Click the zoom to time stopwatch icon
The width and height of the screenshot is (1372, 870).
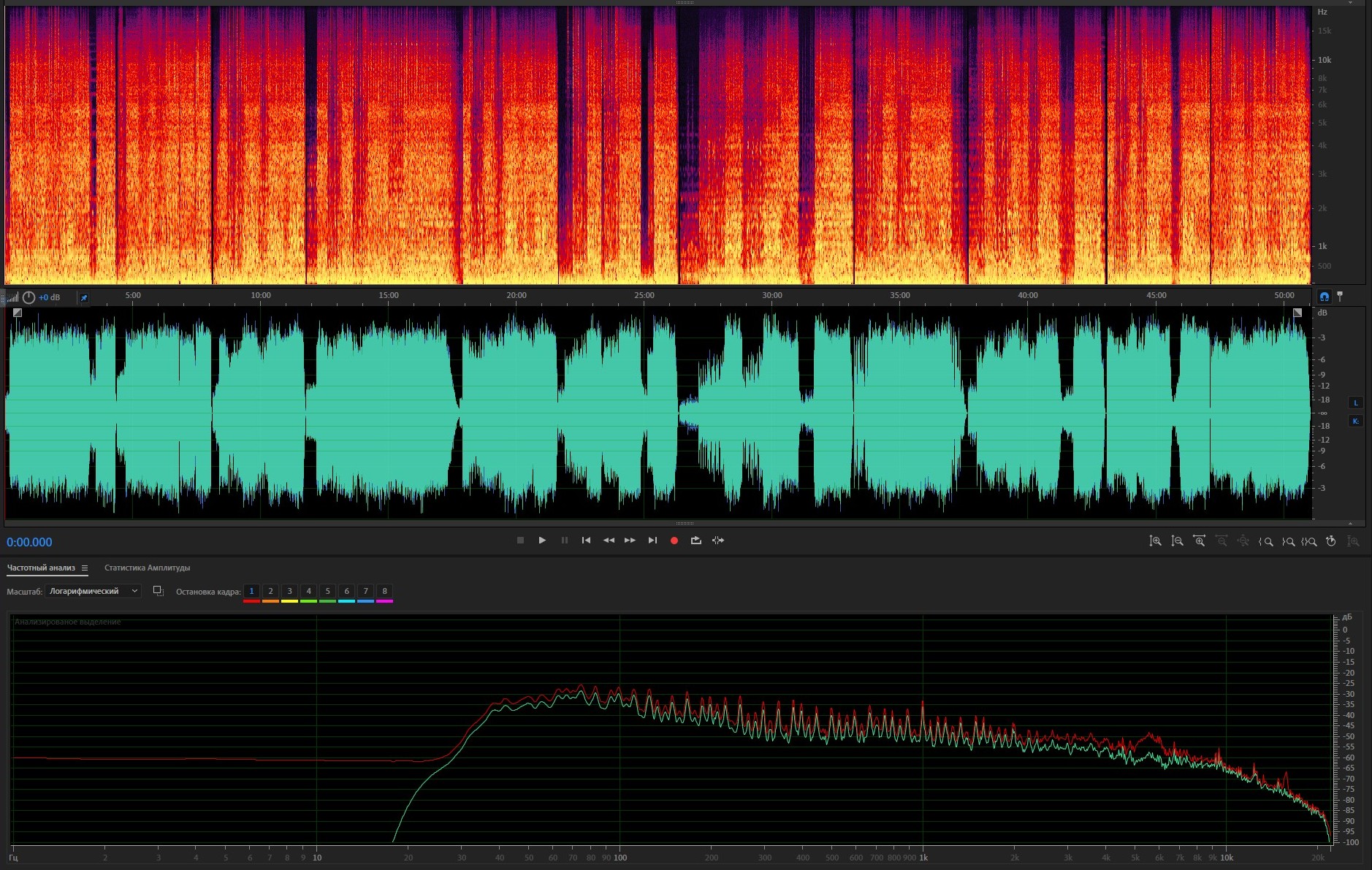point(1331,541)
